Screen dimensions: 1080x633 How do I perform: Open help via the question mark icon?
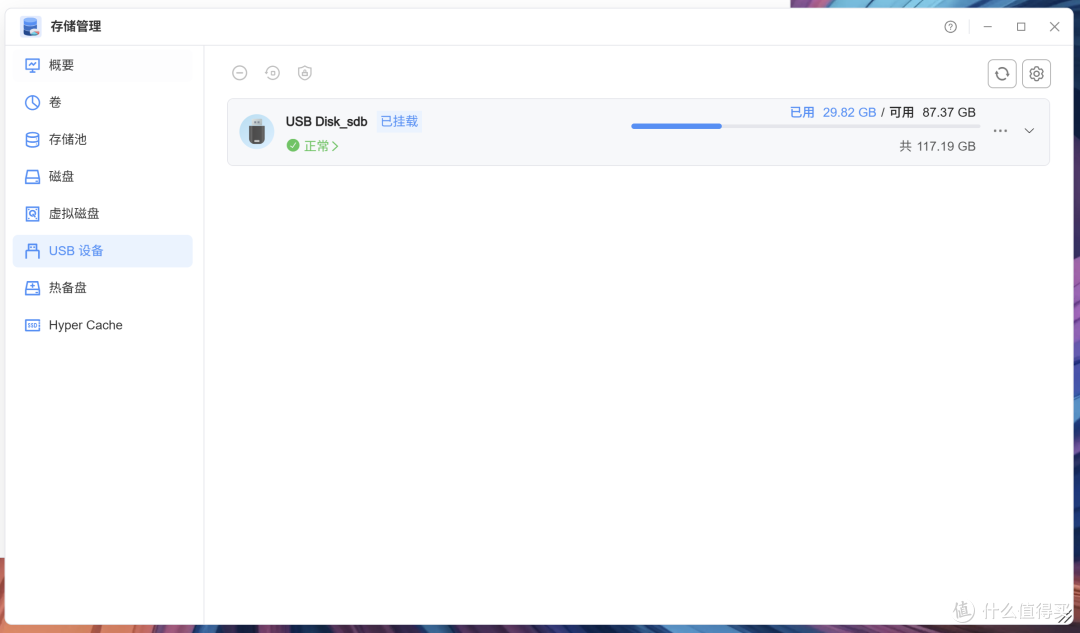[951, 27]
